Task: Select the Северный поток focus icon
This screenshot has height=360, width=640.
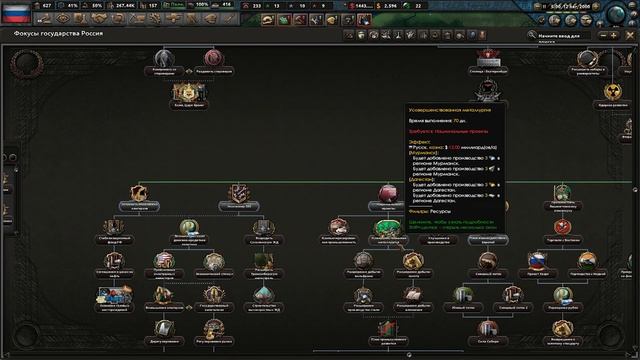Action: coord(488,261)
